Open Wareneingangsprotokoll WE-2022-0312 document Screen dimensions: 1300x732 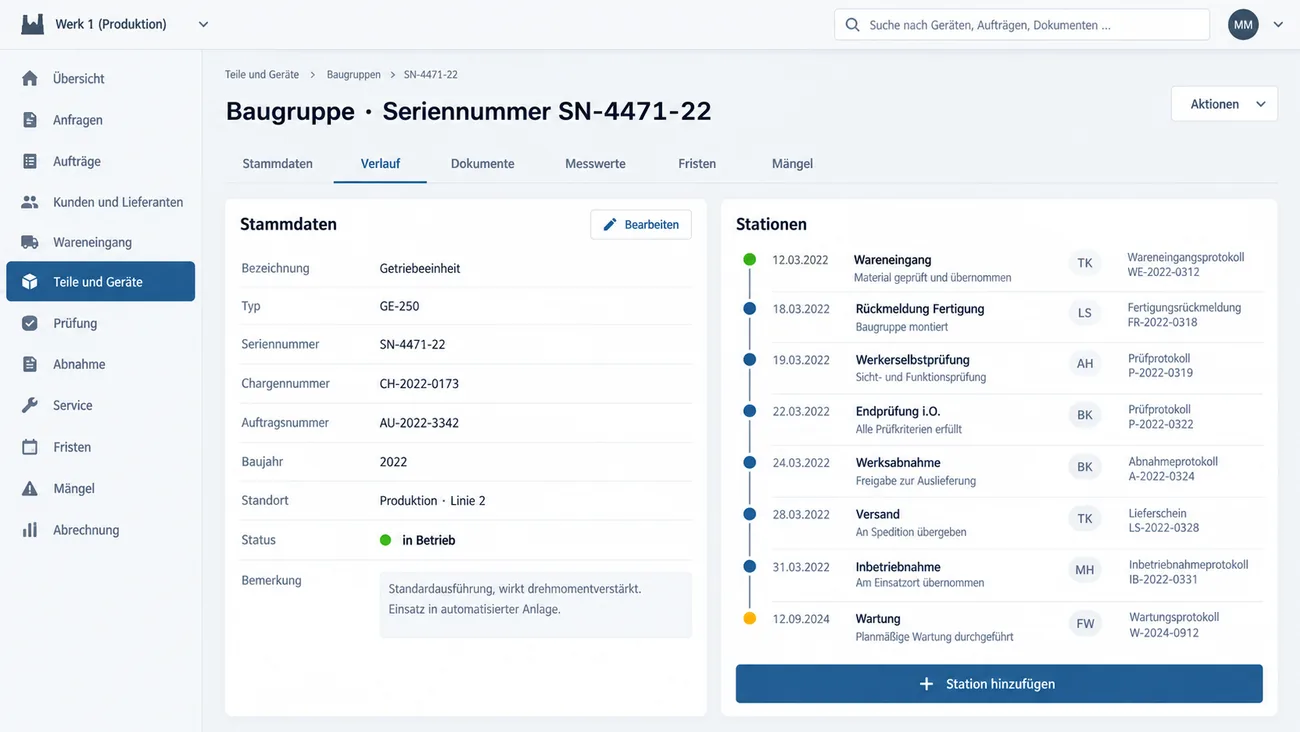pyautogui.click(x=1185, y=265)
